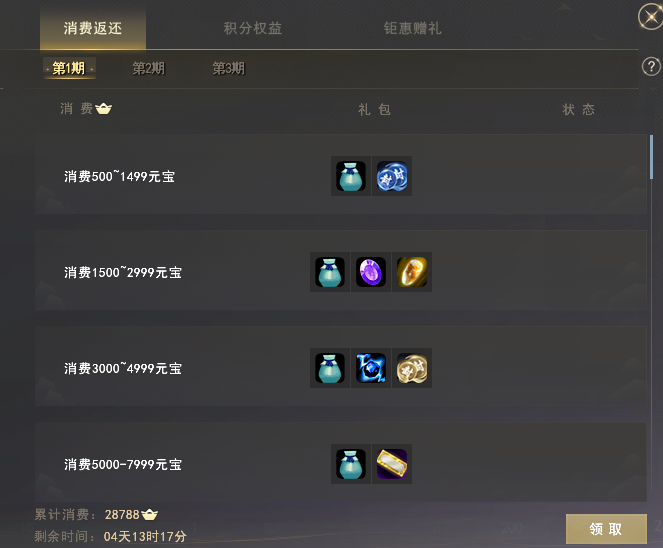
Task: Click the blue lightning crystal icon
Action: click(x=371, y=368)
